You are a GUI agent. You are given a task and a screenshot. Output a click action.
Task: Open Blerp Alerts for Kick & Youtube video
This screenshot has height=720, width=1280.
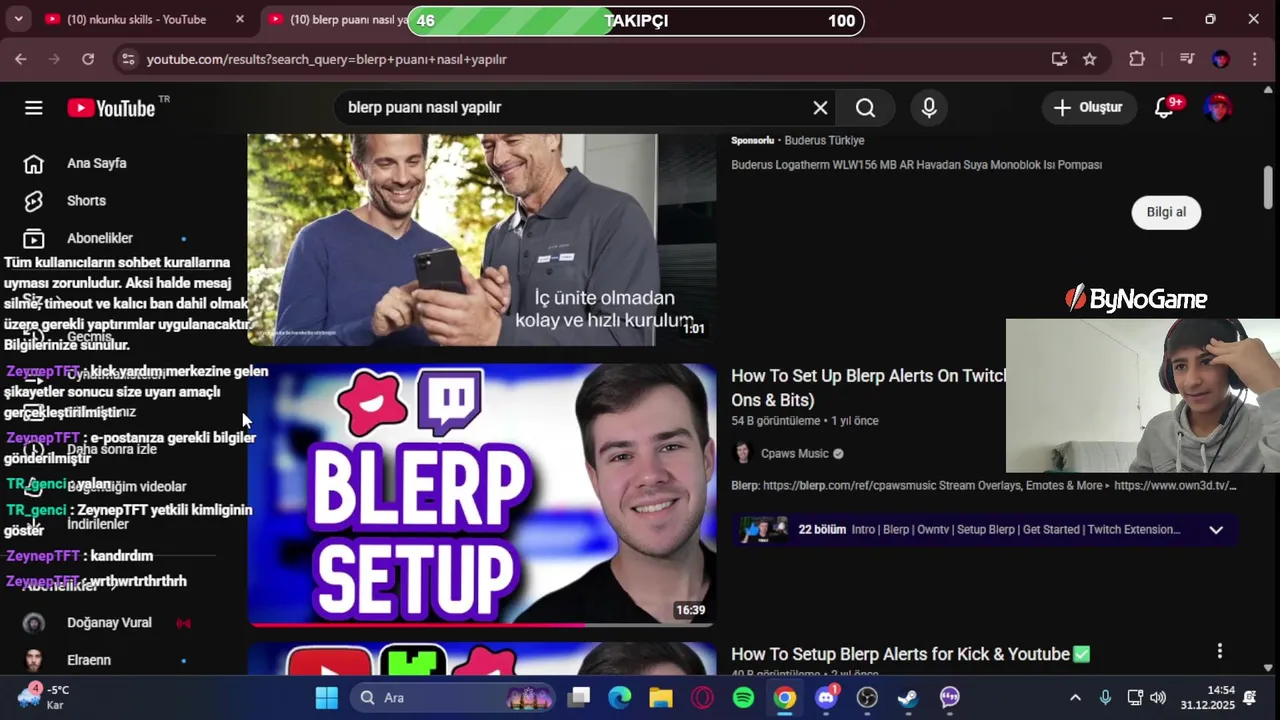coord(910,654)
